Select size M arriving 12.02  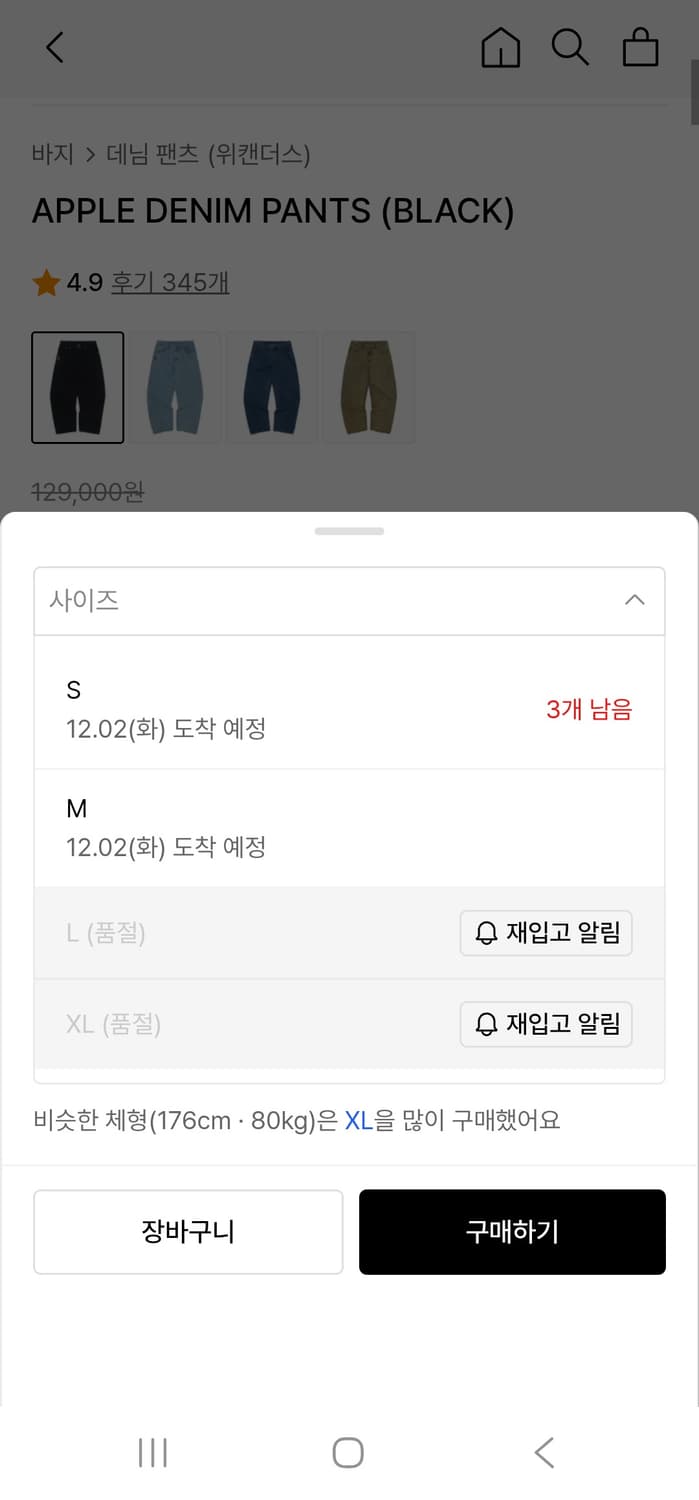300,827
